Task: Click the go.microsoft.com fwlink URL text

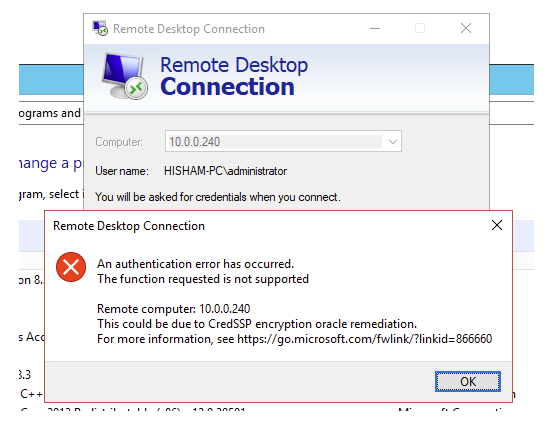Action: (x=364, y=339)
